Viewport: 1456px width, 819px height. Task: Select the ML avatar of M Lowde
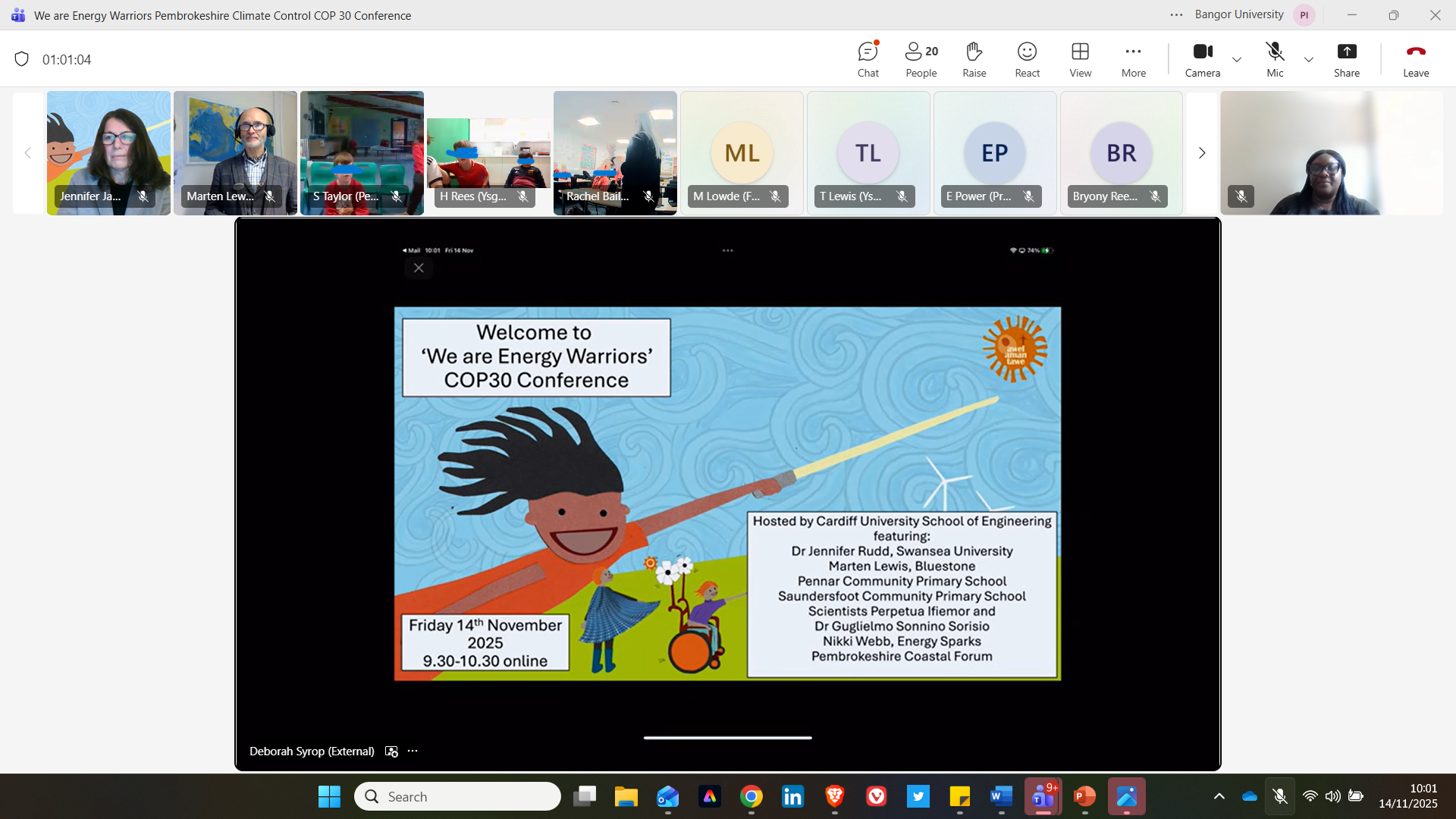742,153
